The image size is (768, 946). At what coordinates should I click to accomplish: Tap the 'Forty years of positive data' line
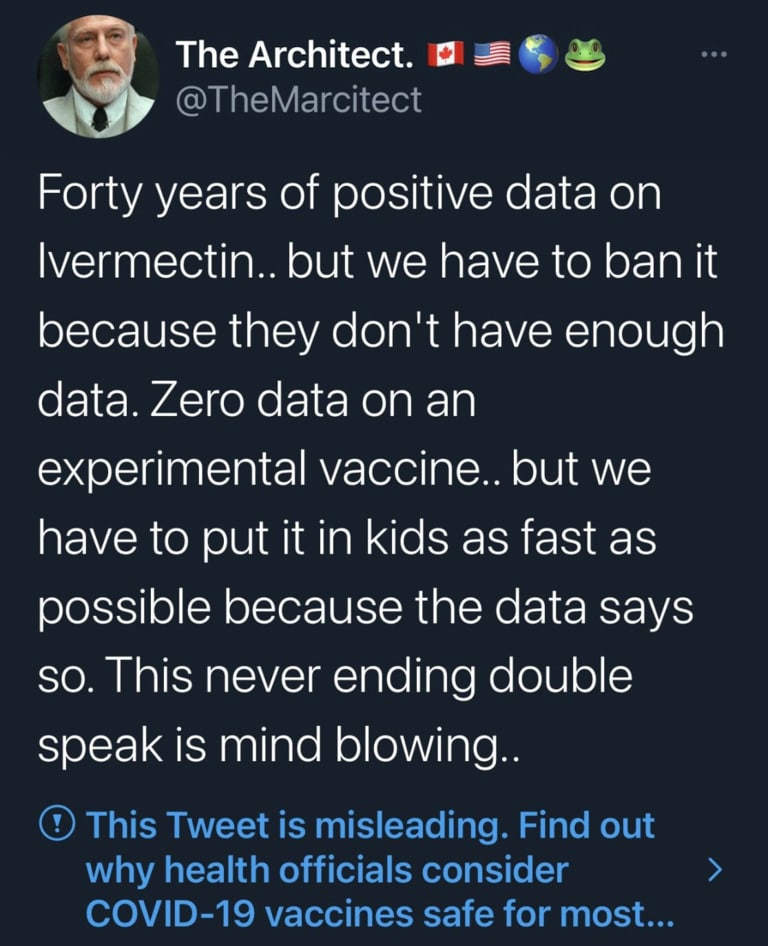coord(350,194)
